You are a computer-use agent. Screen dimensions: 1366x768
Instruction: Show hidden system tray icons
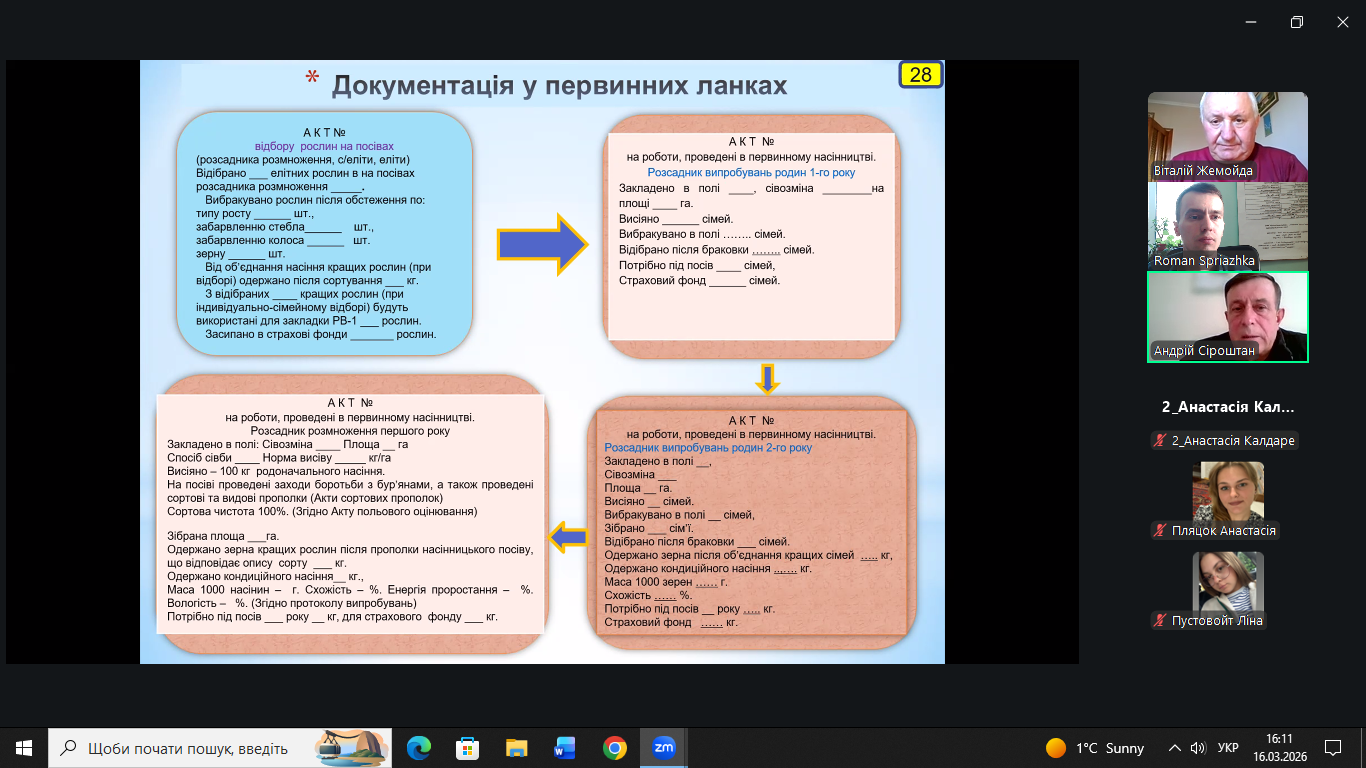[1174, 748]
